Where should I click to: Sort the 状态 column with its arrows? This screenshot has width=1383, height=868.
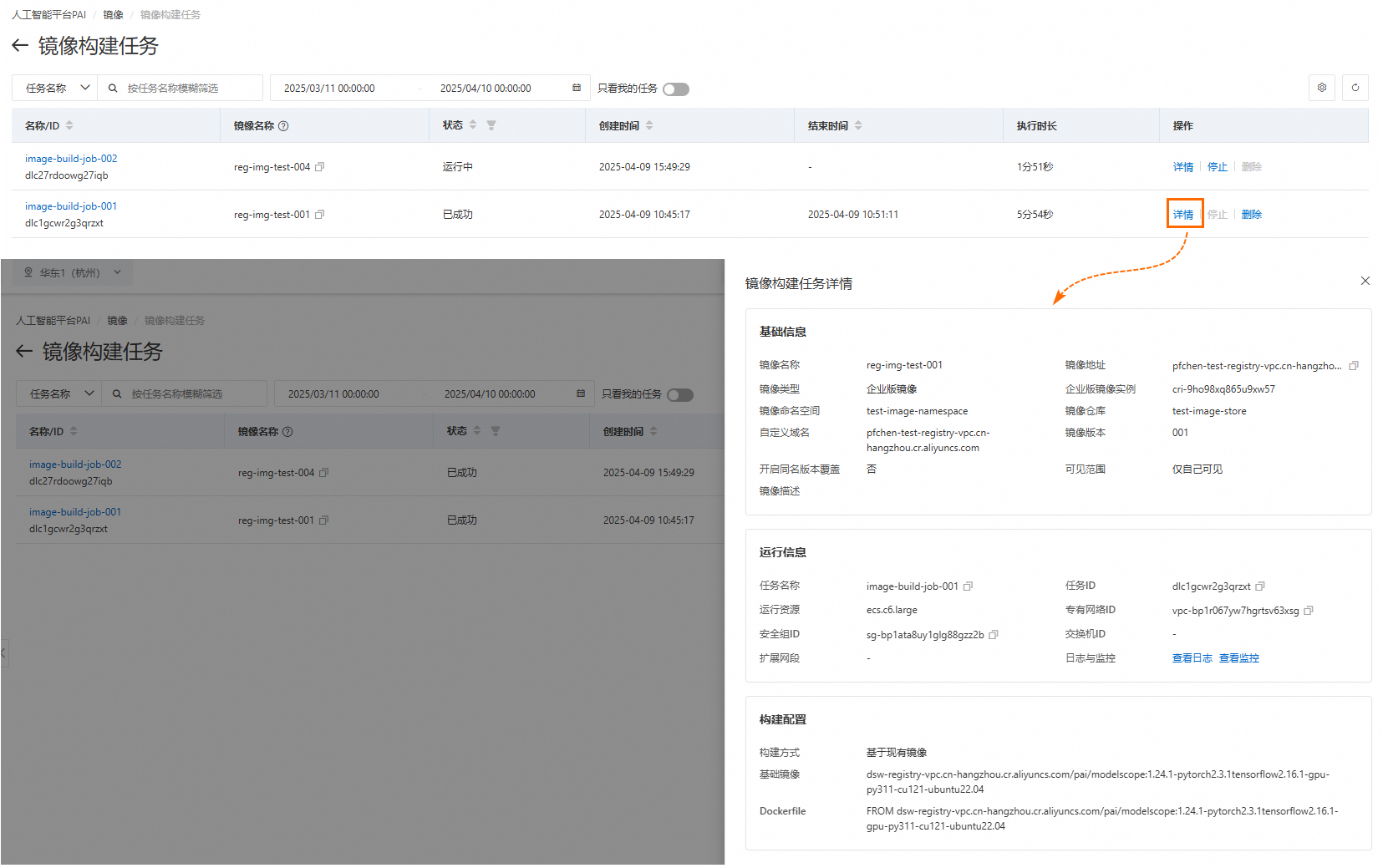click(x=473, y=124)
